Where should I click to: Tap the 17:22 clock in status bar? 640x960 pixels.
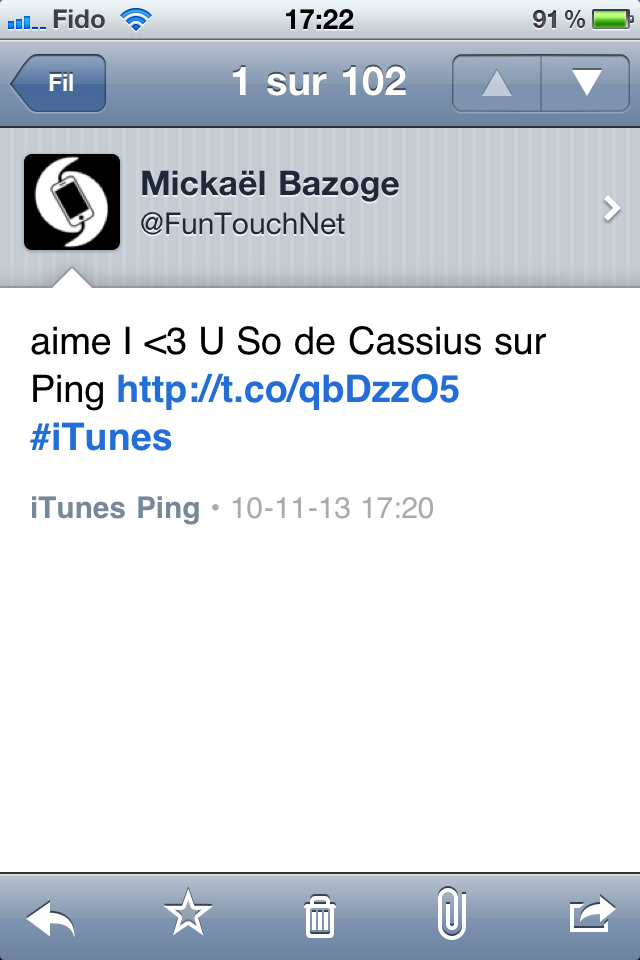click(x=319, y=20)
